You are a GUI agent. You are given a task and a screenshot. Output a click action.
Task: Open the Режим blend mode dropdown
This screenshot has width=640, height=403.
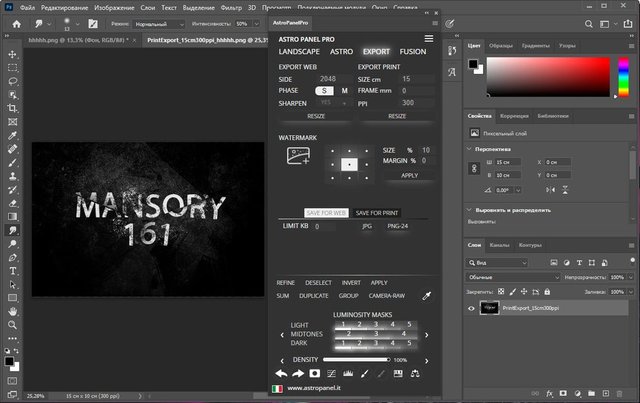160,24
